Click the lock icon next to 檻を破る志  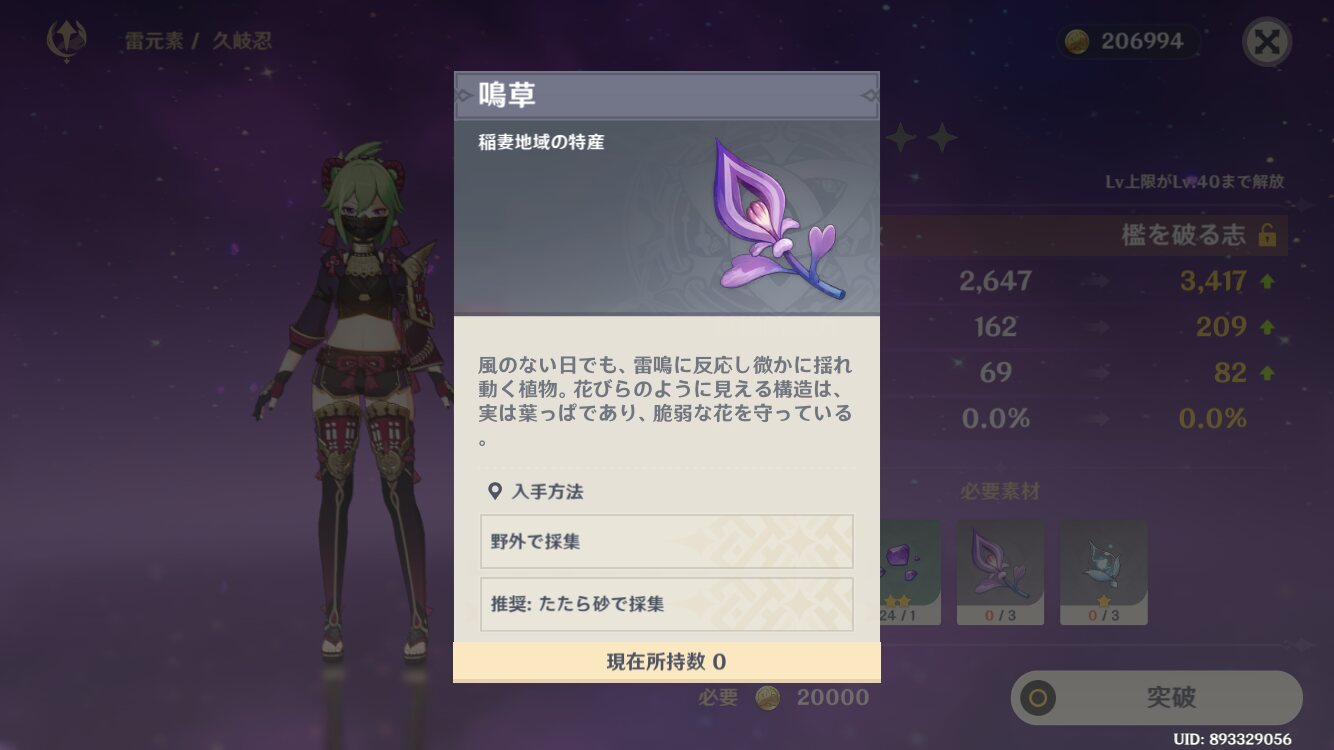click(x=1267, y=235)
